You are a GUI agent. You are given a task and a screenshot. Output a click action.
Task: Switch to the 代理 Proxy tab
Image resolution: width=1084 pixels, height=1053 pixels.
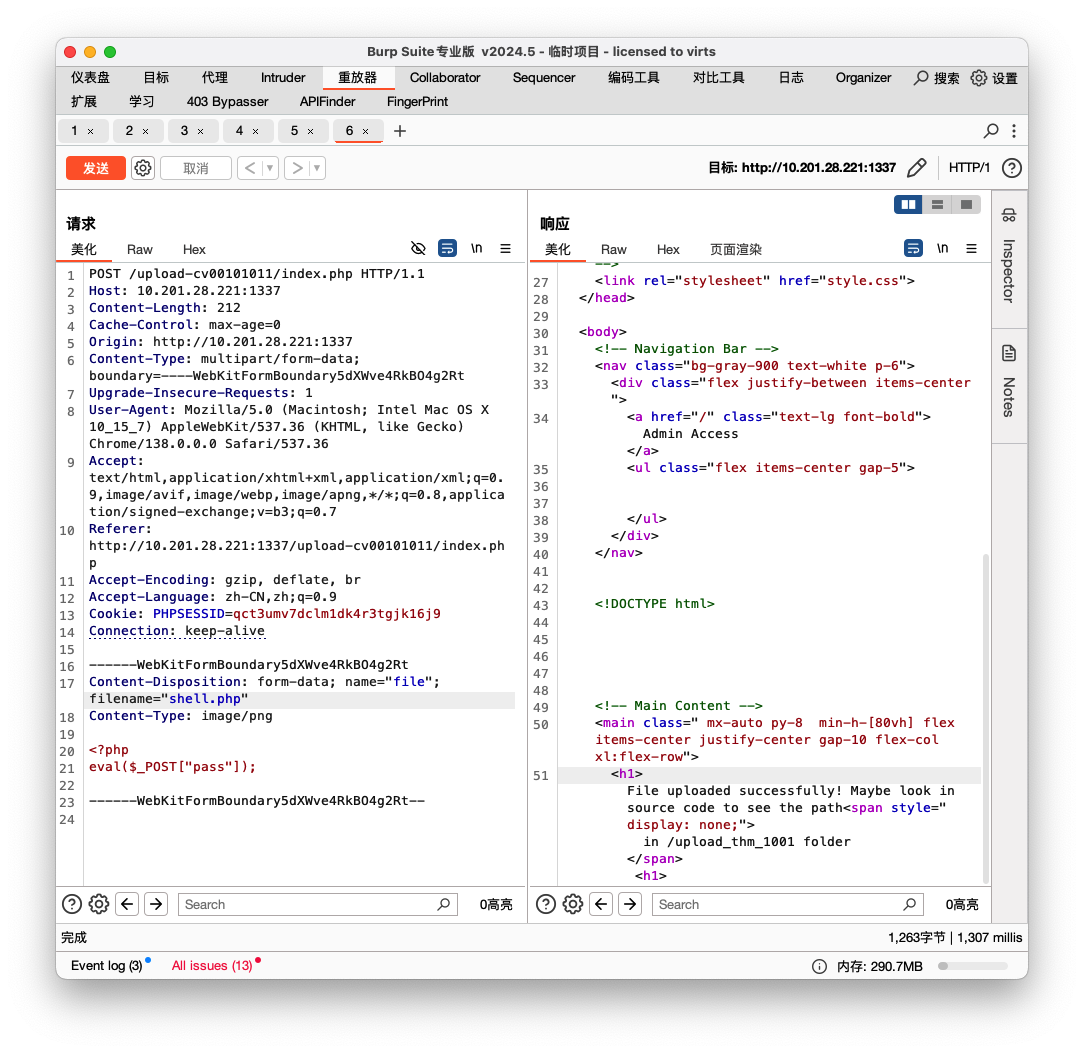tap(214, 77)
